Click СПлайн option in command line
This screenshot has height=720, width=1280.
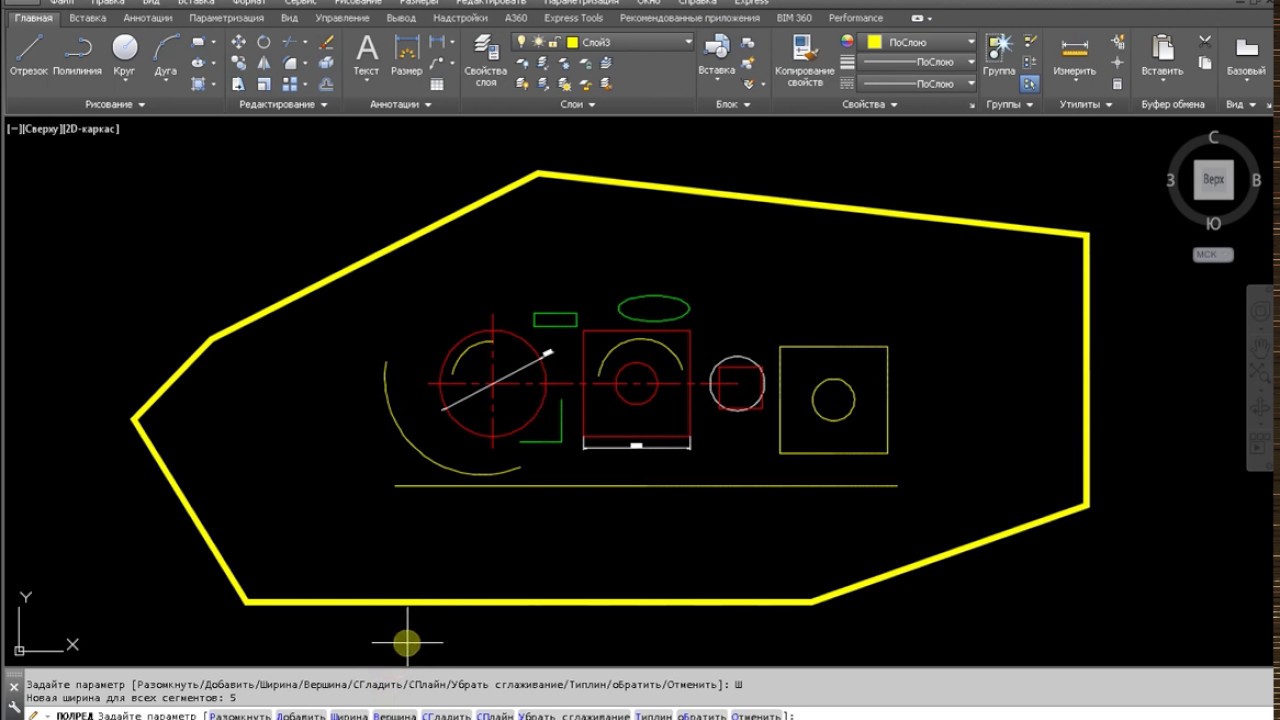point(495,716)
